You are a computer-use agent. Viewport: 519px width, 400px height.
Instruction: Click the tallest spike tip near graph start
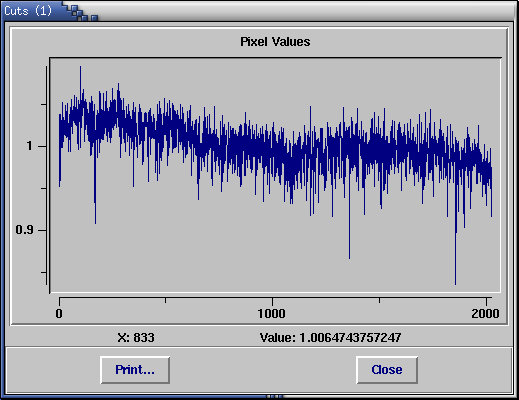pos(80,67)
